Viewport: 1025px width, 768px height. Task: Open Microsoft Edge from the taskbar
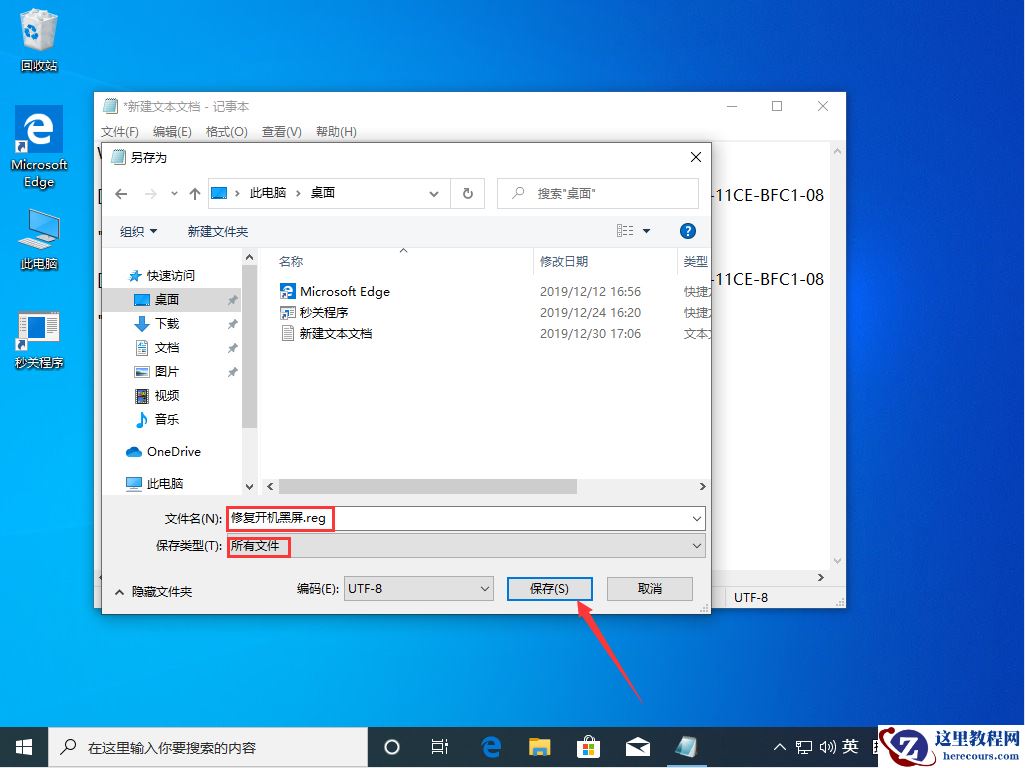coord(490,746)
